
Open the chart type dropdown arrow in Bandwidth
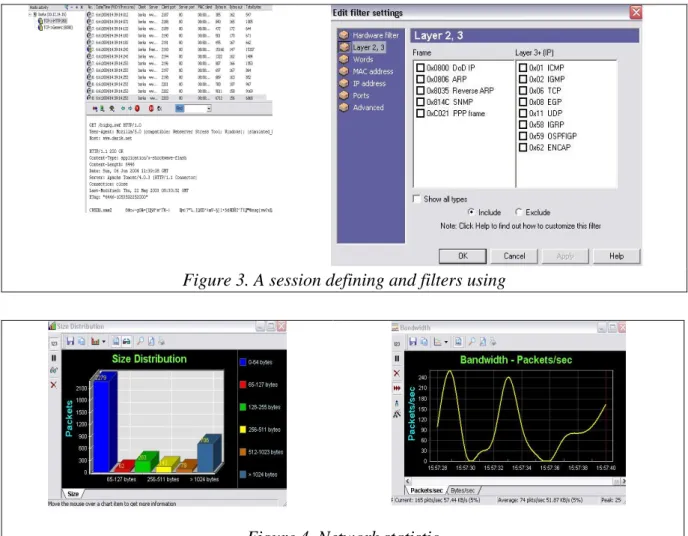(x=446, y=342)
